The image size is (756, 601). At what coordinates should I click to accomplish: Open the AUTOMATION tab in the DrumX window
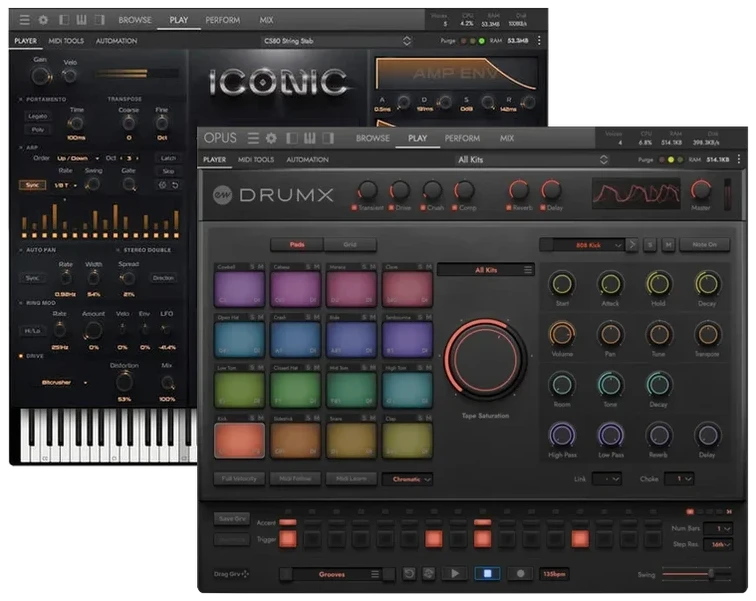point(307,160)
